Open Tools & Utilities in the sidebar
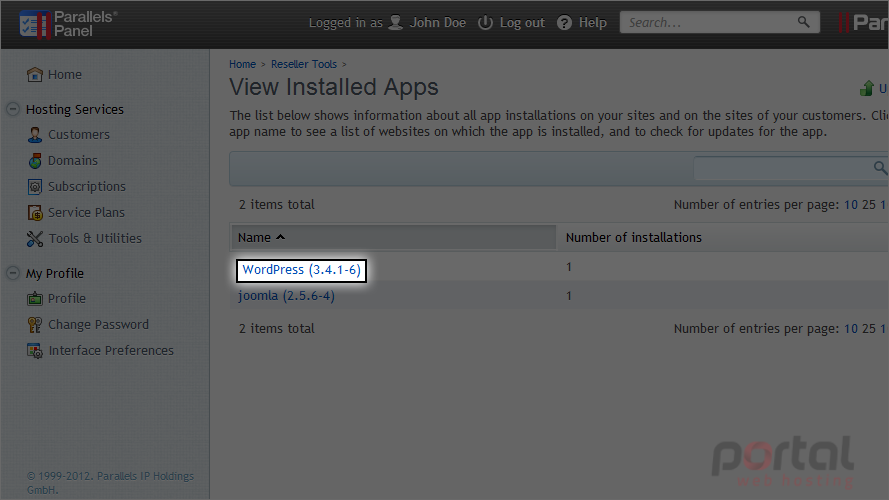 click(x=95, y=239)
